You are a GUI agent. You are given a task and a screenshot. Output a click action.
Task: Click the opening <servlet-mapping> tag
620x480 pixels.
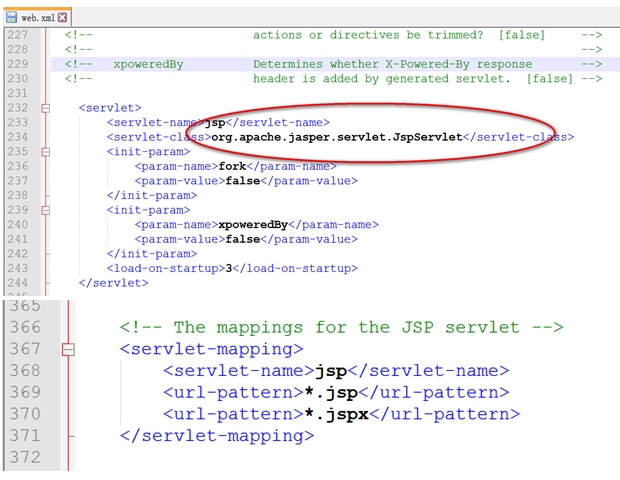(x=212, y=349)
